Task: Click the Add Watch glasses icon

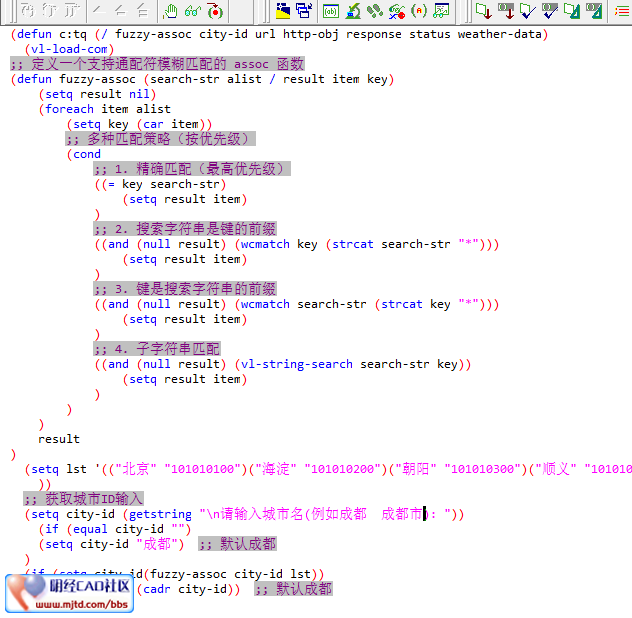Action: (x=192, y=11)
